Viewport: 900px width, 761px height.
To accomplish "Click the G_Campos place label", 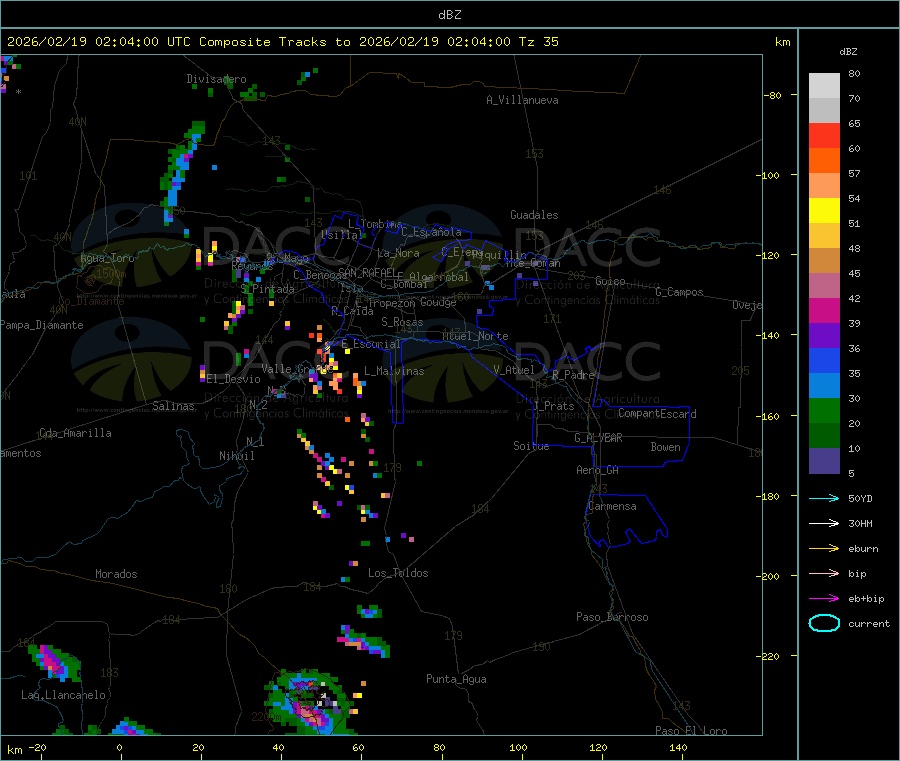I will pos(680,292).
